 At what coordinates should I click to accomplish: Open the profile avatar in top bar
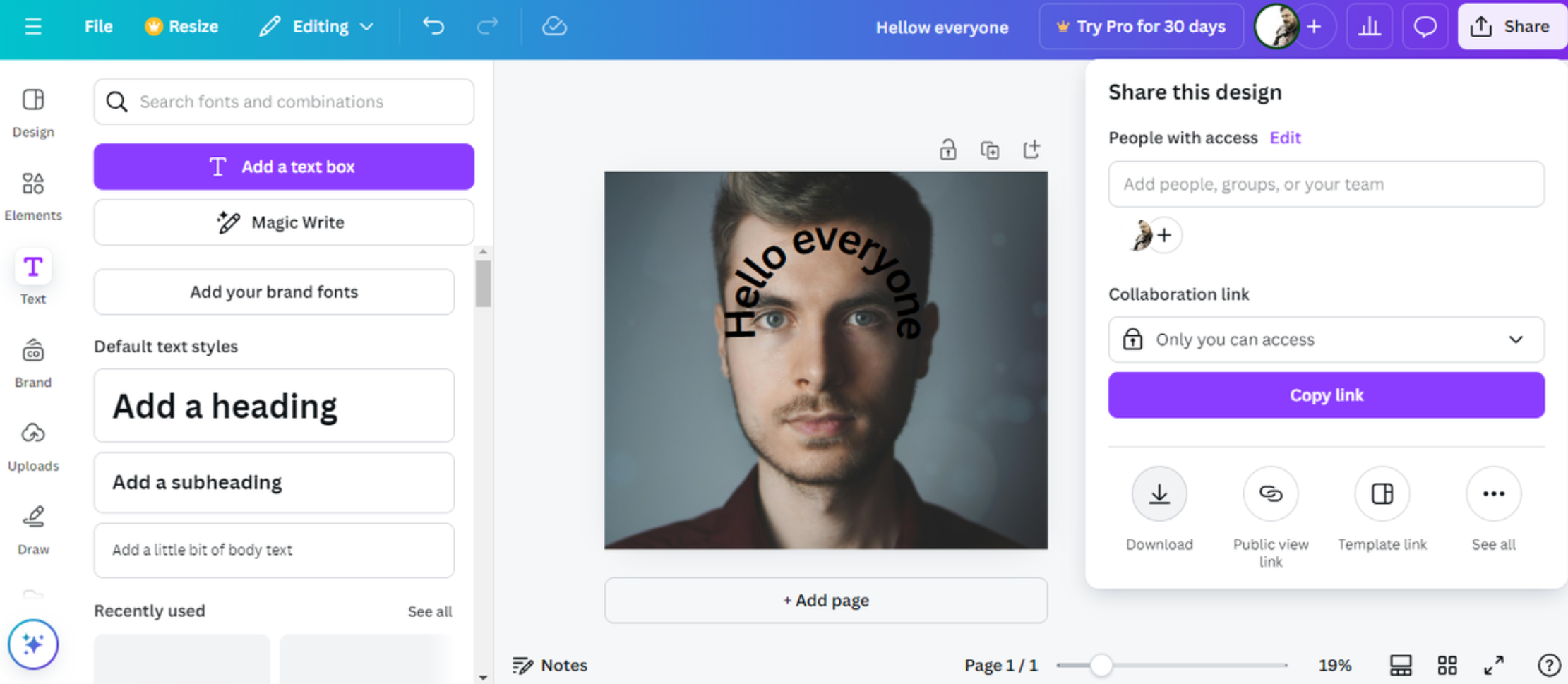pos(1276,27)
